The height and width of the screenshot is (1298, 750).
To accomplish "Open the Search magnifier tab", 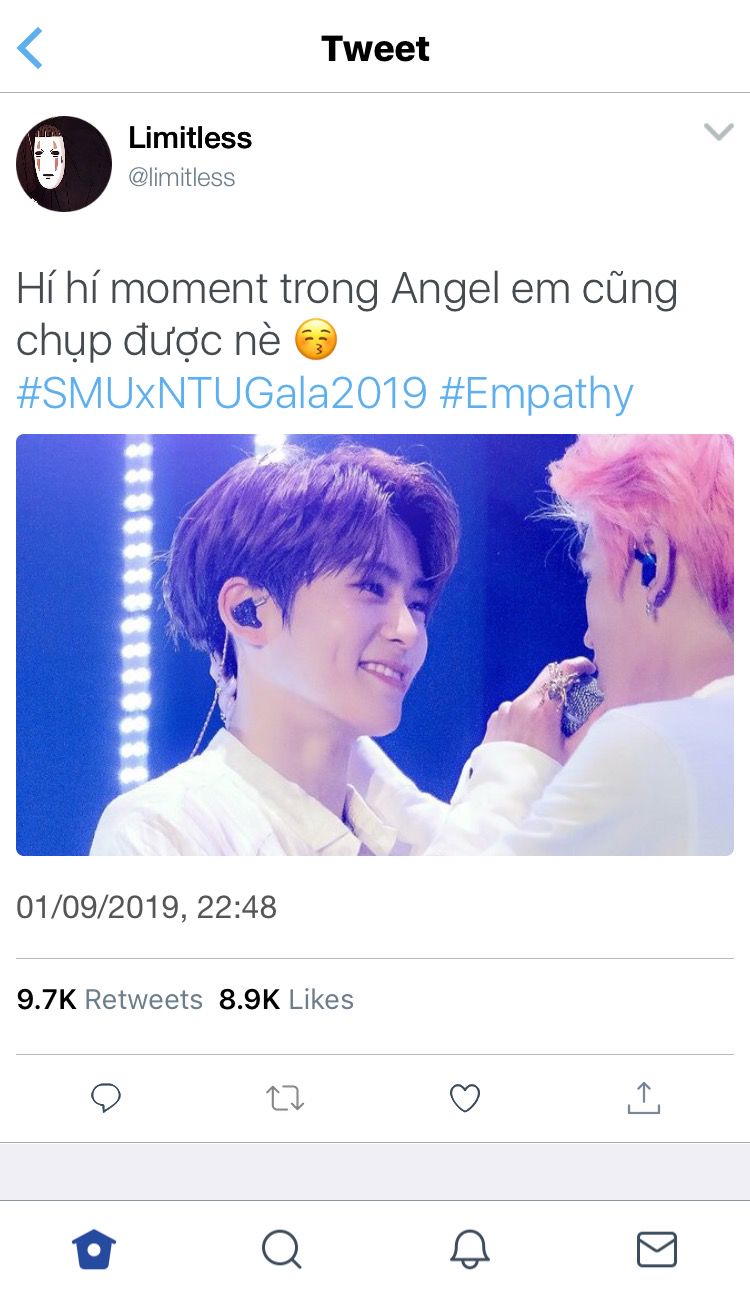I will click(x=281, y=1249).
